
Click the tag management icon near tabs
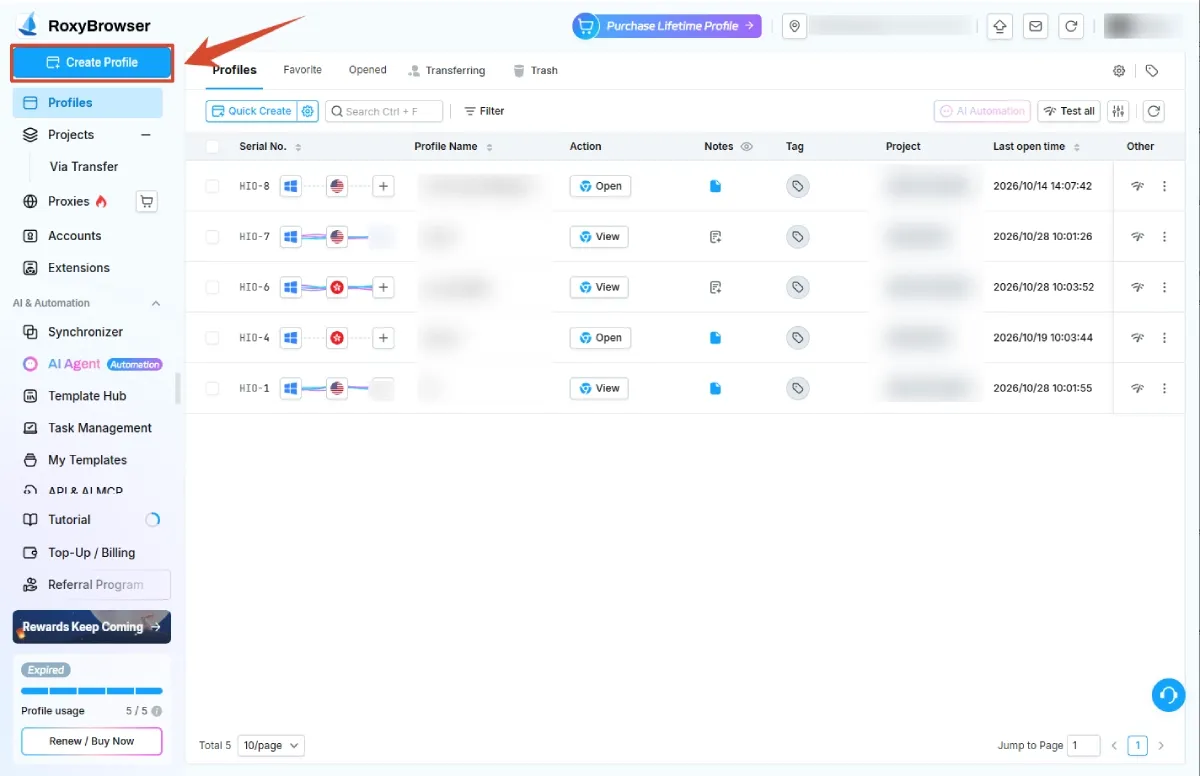[1152, 71]
